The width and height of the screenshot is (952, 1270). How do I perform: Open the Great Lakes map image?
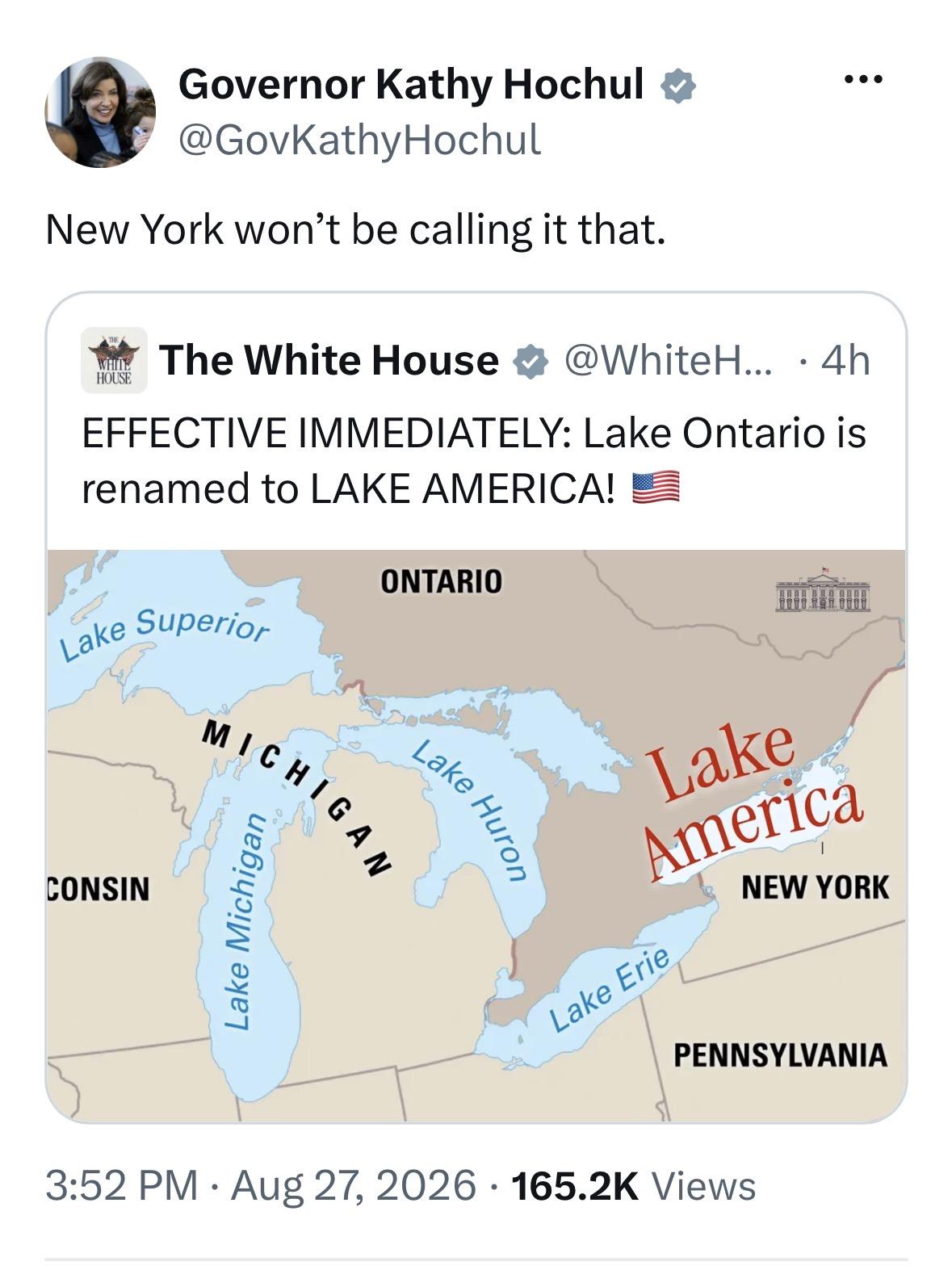(476, 836)
